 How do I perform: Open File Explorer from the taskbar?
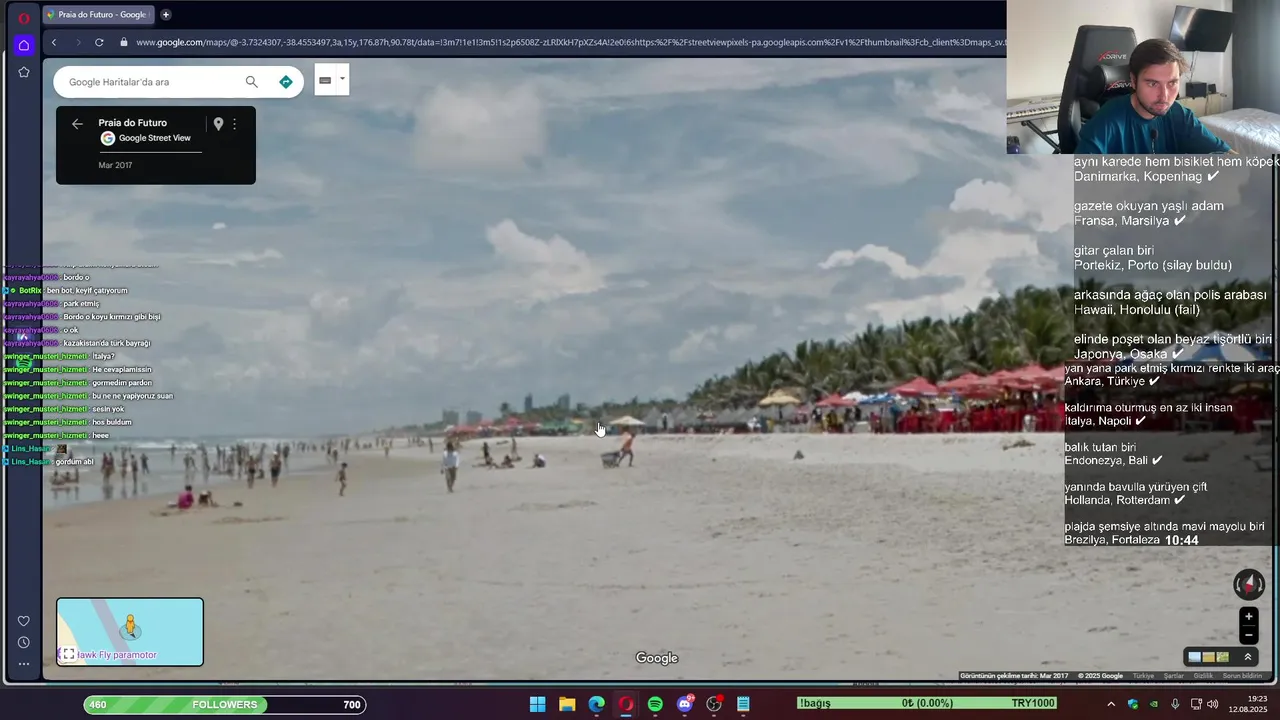[x=567, y=704]
